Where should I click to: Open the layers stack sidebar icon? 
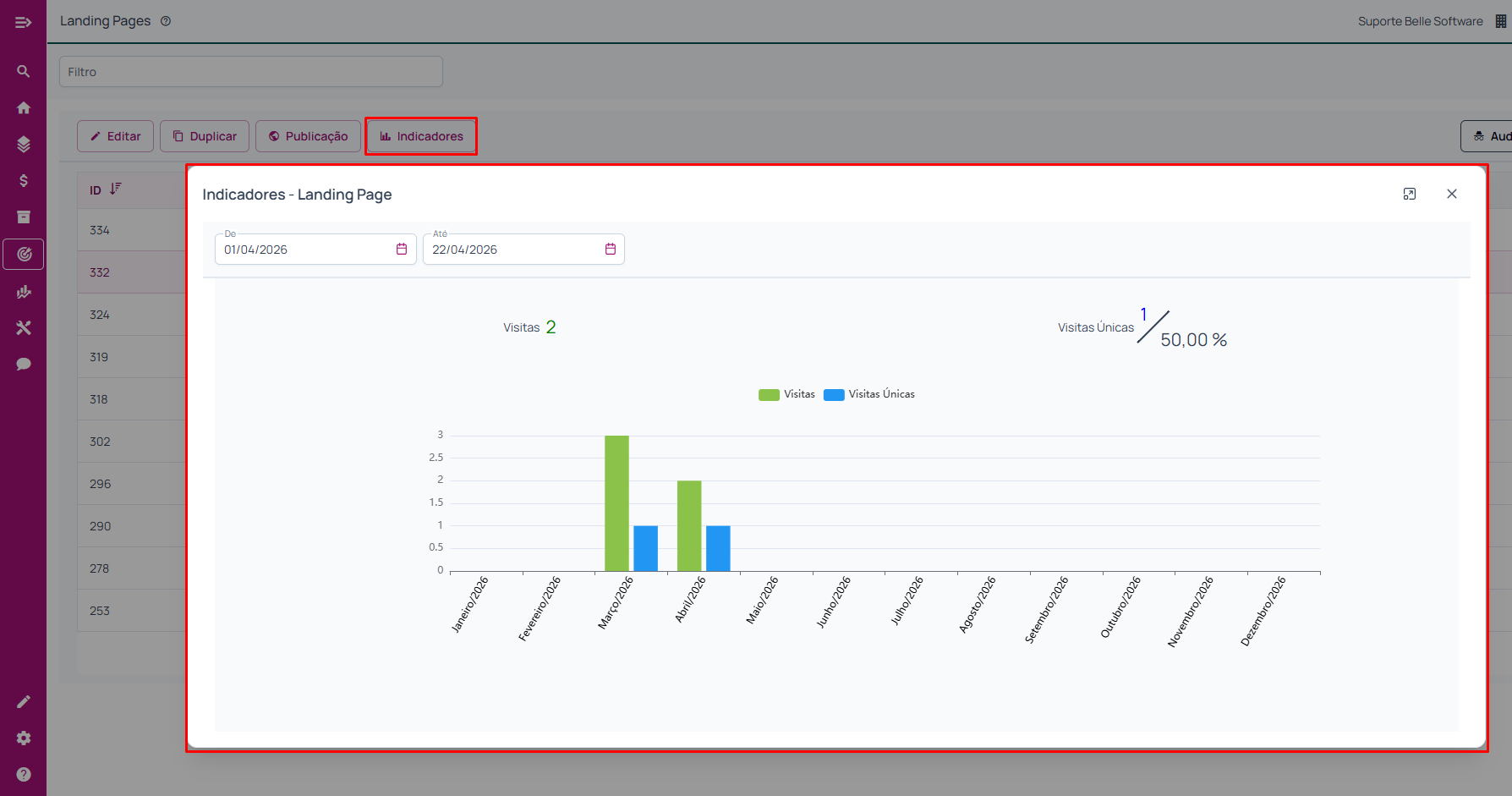pyautogui.click(x=24, y=145)
